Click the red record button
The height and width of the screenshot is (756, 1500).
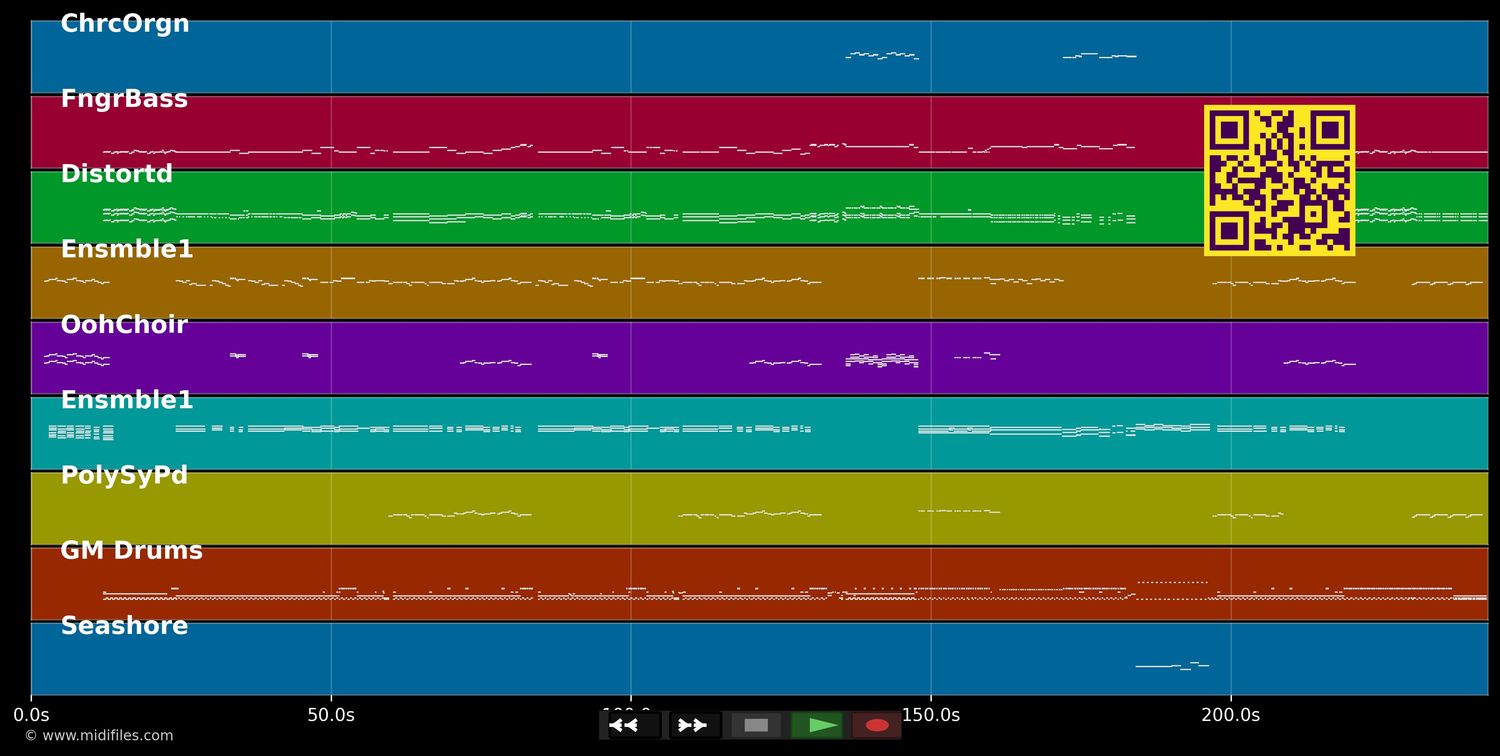click(877, 725)
